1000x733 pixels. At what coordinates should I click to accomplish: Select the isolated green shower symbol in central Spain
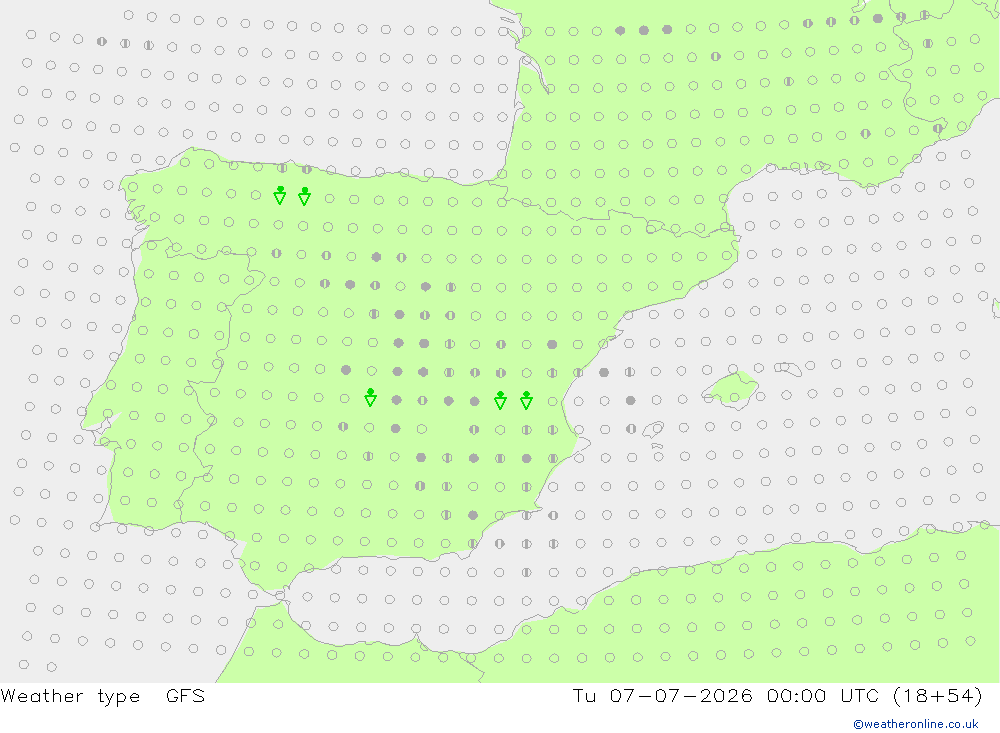370,397
